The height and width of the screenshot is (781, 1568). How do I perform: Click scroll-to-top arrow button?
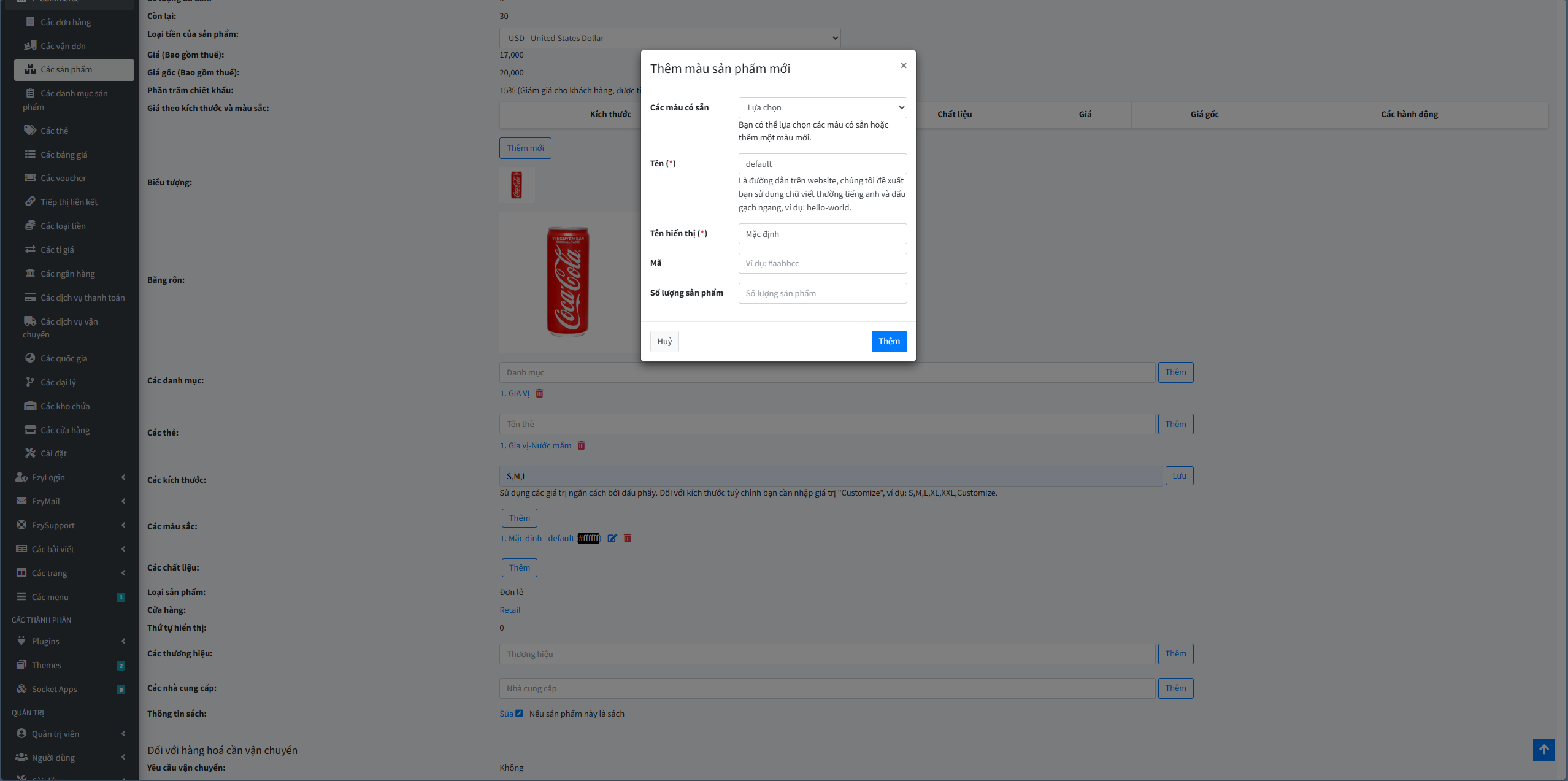1543,750
